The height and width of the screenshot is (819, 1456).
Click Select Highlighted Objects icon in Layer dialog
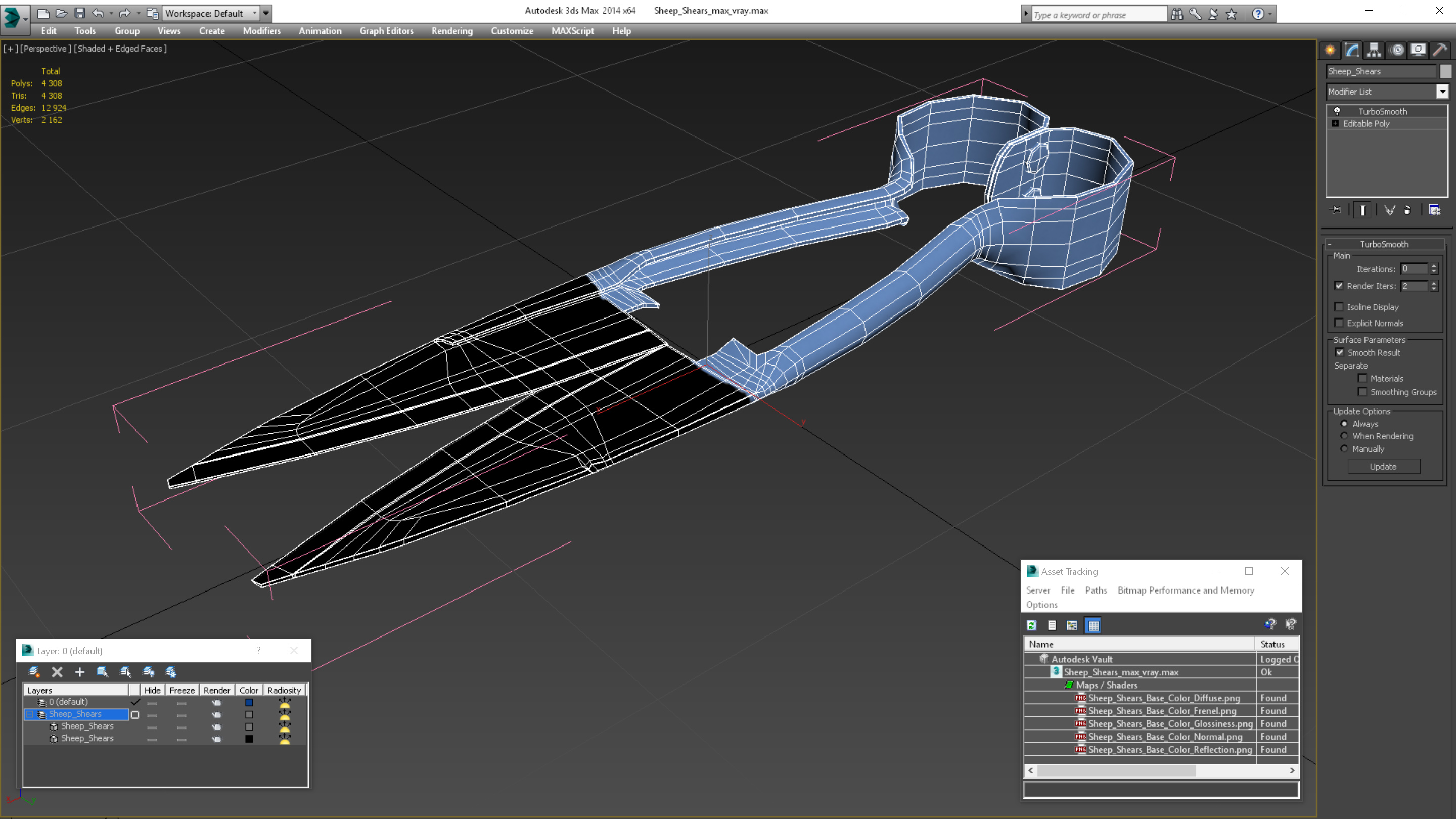102,671
